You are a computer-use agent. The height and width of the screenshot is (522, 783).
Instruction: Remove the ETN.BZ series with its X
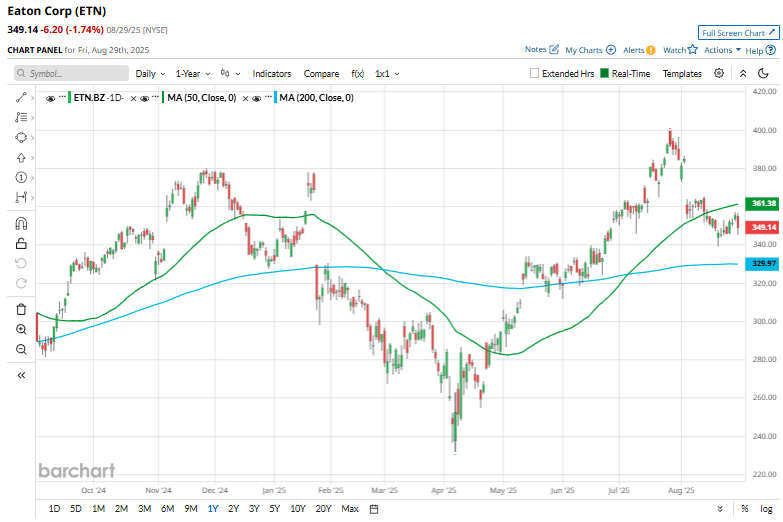pos(133,98)
